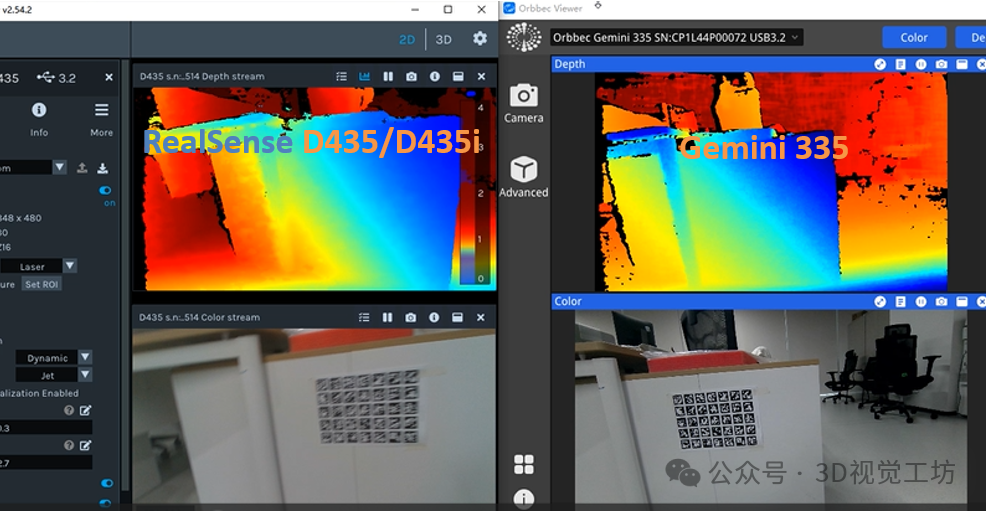The image size is (986, 511).
Task: Open the Advanced tab in Orbbec sidebar
Action: [x=523, y=177]
